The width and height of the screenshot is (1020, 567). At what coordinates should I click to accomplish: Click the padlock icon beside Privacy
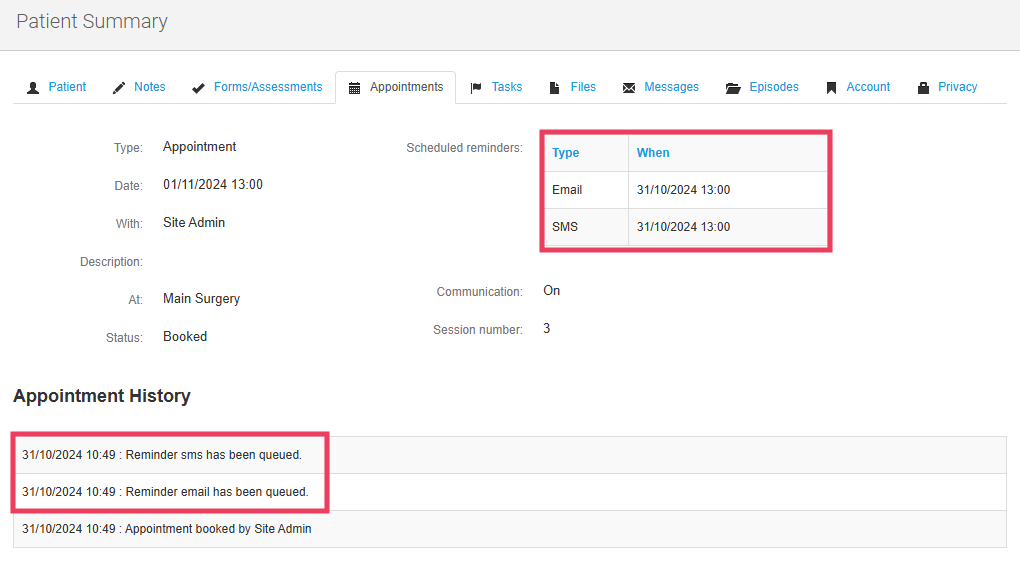point(923,88)
